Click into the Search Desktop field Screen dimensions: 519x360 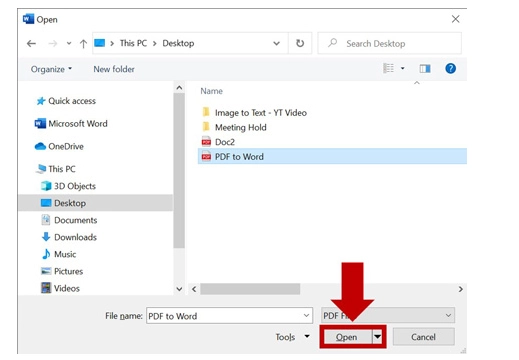point(390,43)
